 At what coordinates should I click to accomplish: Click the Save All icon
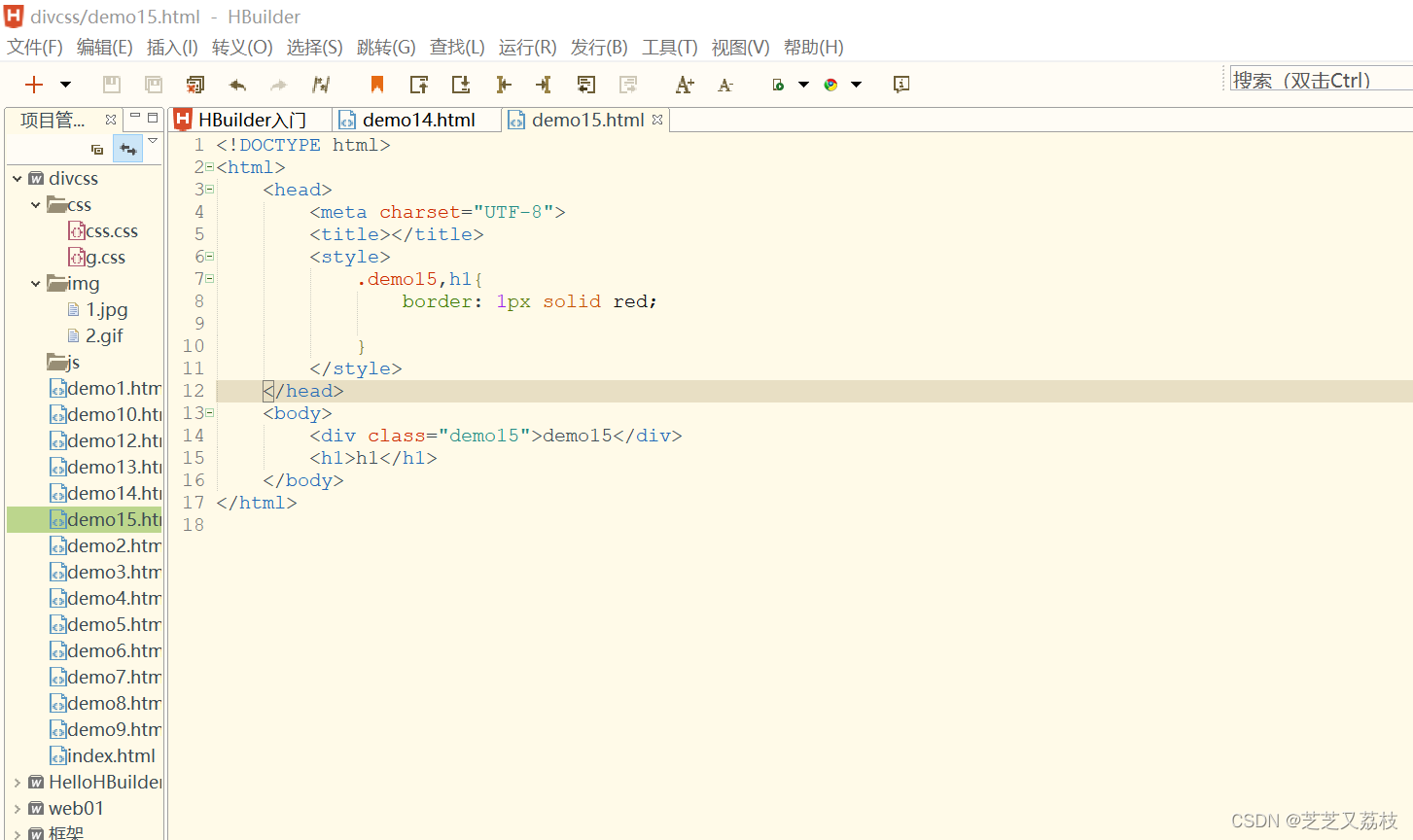pos(154,85)
